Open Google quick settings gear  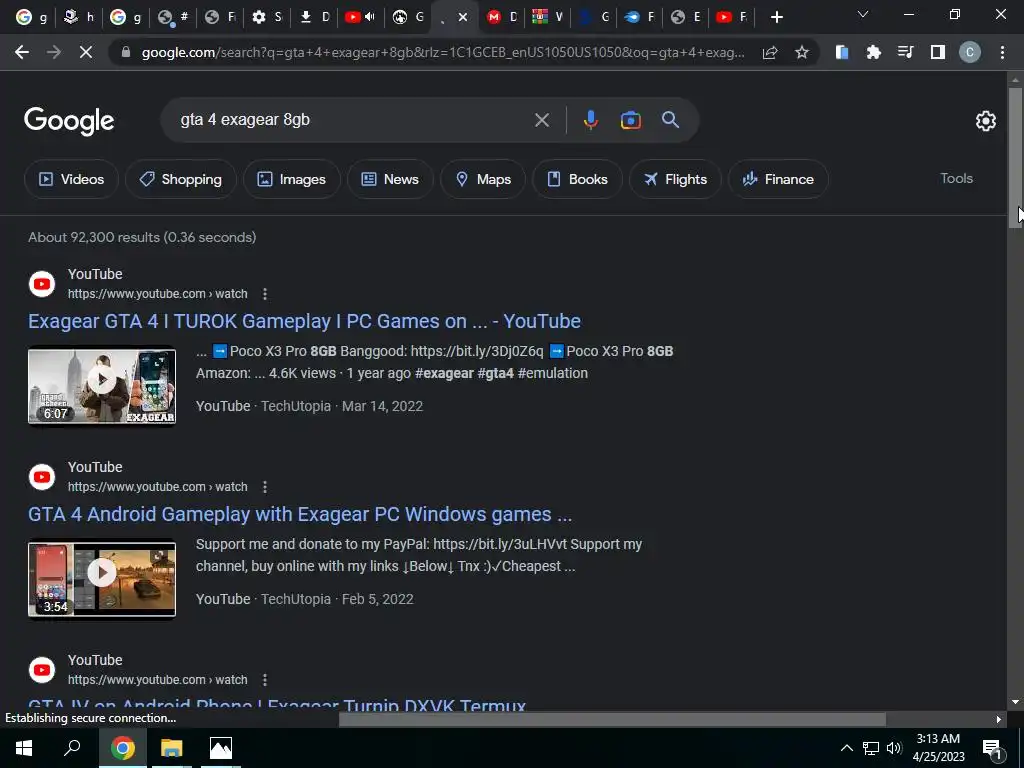[985, 121]
